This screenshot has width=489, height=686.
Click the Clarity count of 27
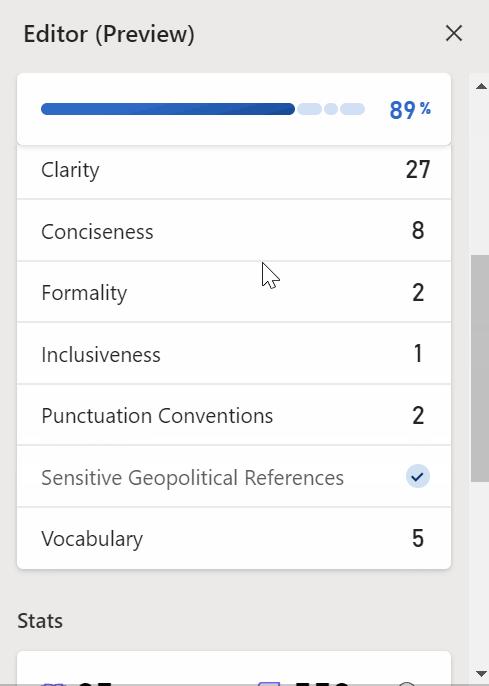pos(418,169)
